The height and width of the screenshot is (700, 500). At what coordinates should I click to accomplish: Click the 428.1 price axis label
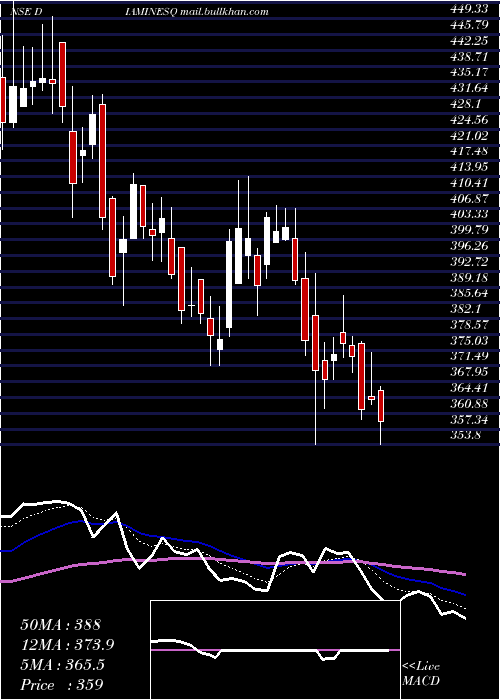coord(467,104)
